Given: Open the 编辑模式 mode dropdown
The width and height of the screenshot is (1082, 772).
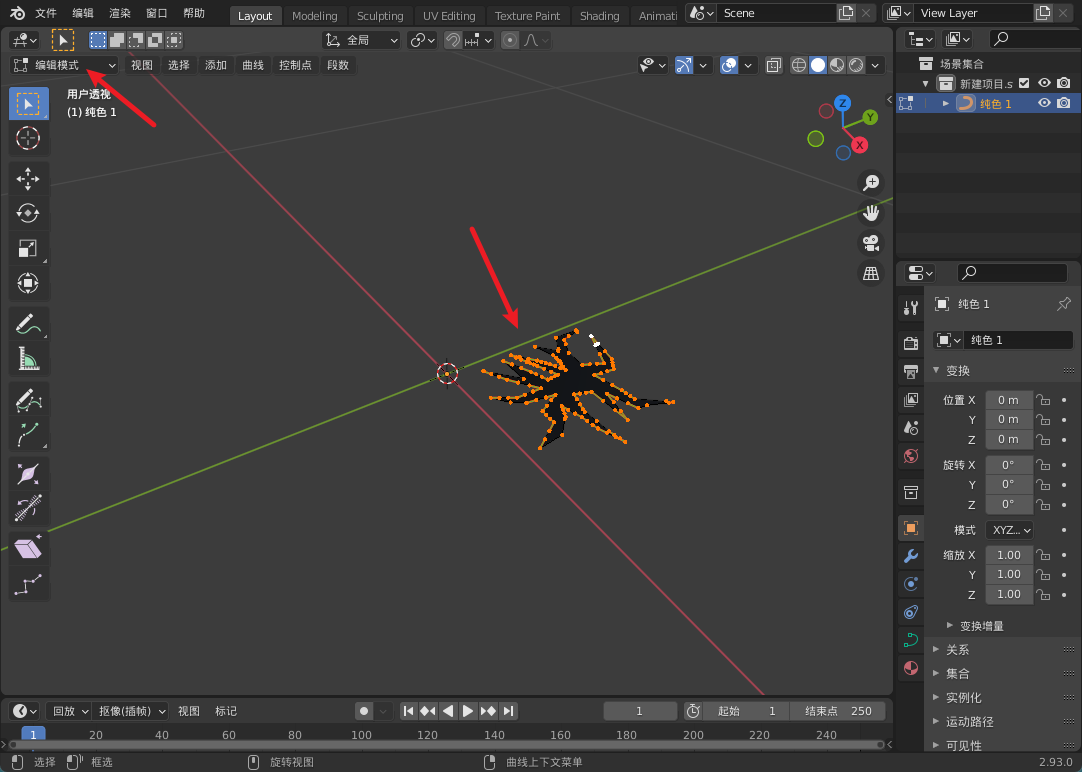Looking at the screenshot, I should click(64, 65).
